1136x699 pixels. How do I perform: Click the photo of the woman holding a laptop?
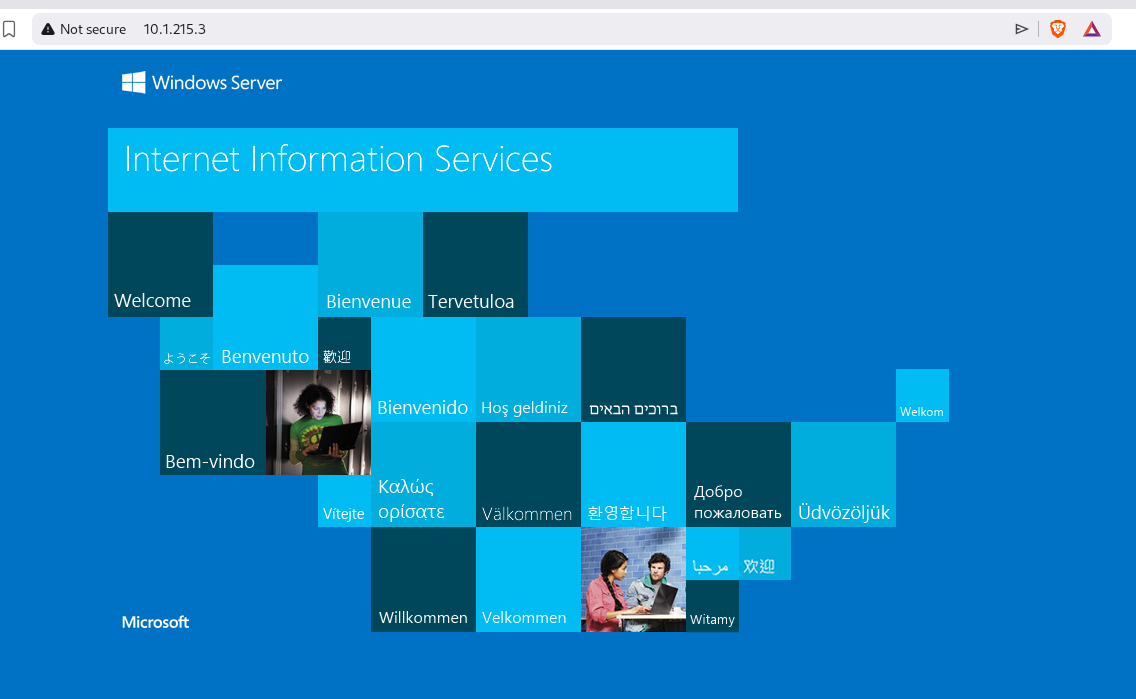(318, 422)
